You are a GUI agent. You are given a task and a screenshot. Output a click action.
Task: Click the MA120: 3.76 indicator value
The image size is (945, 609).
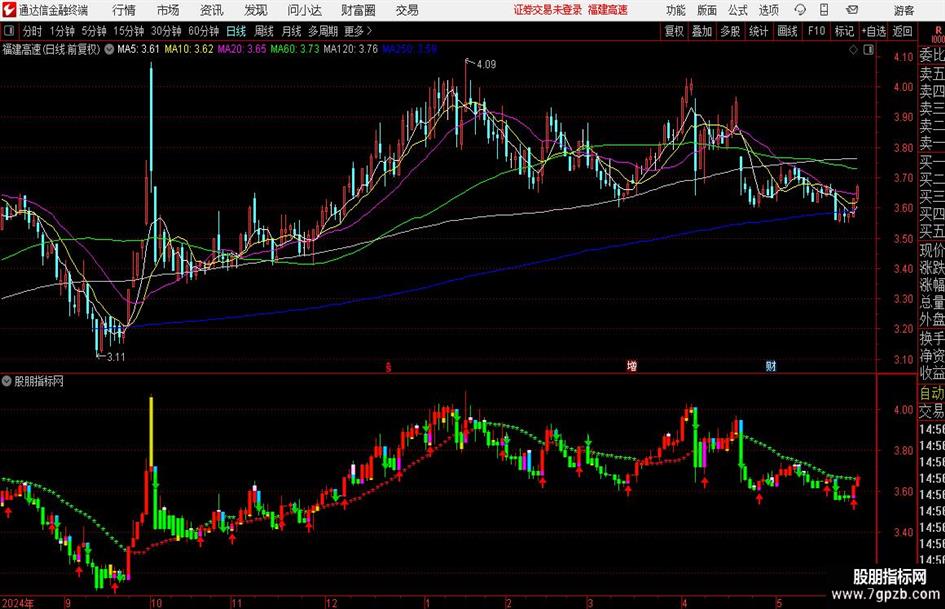[350, 49]
